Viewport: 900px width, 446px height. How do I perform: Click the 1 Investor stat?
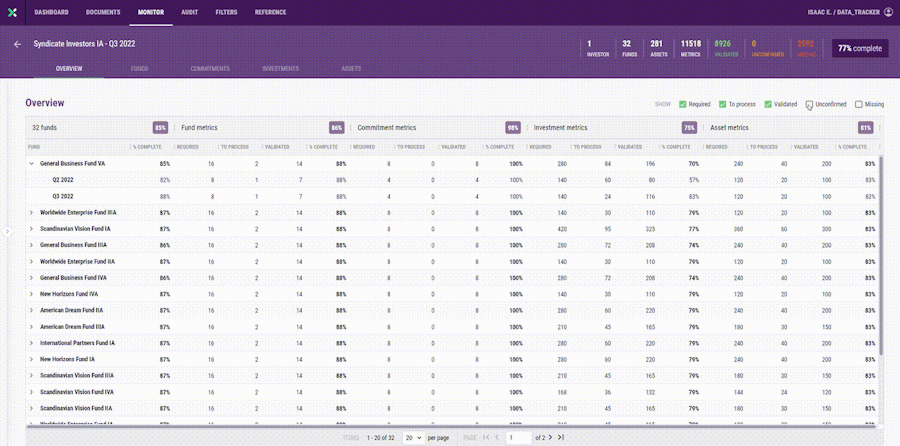coord(598,48)
